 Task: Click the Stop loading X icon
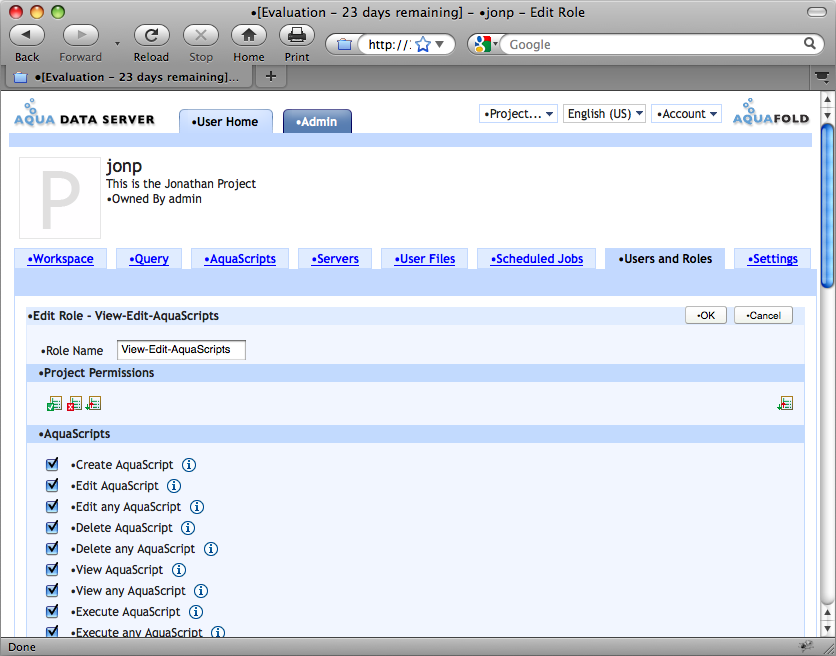click(x=200, y=36)
